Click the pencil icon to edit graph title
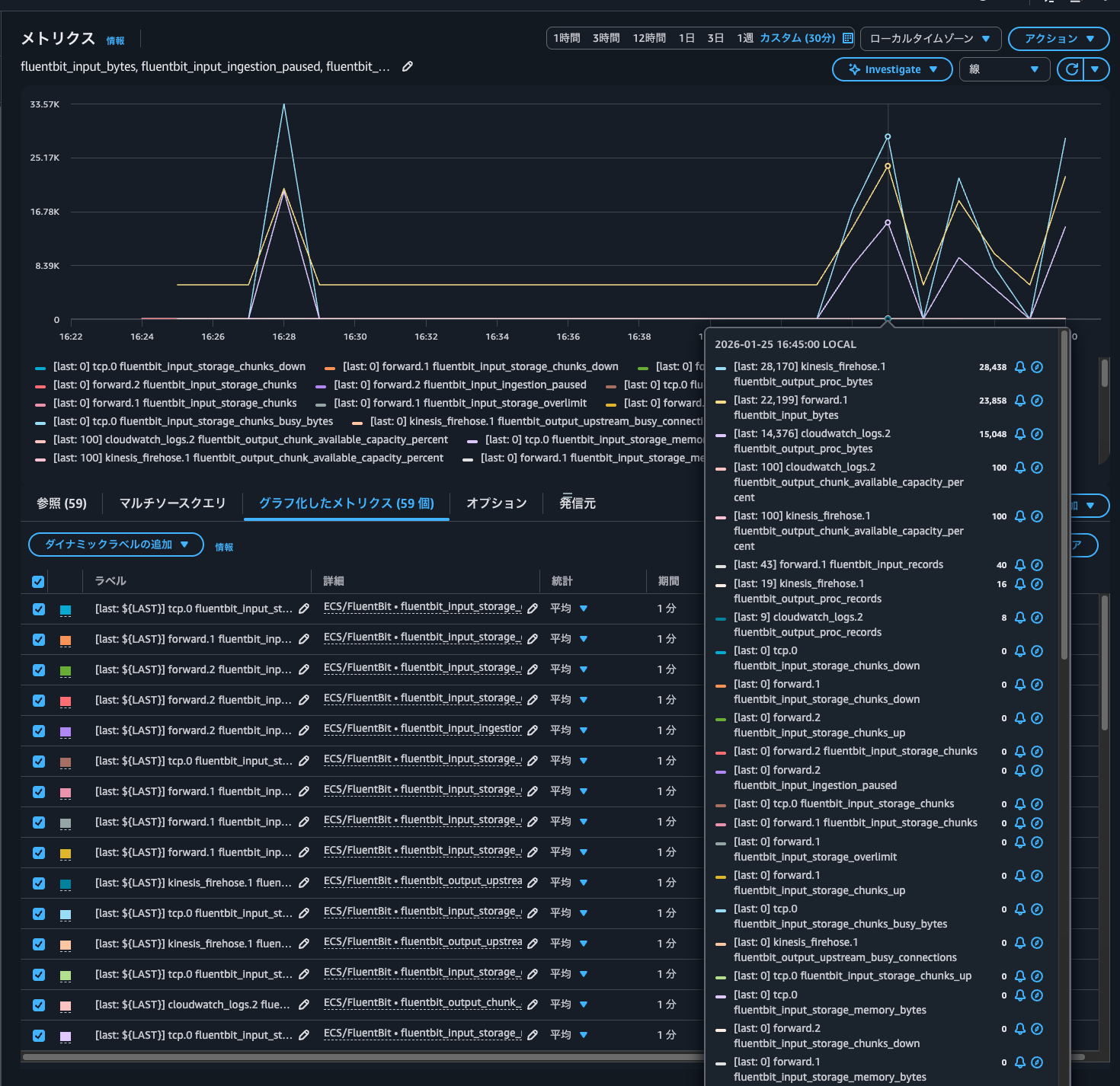1120x1086 pixels. coord(408,67)
